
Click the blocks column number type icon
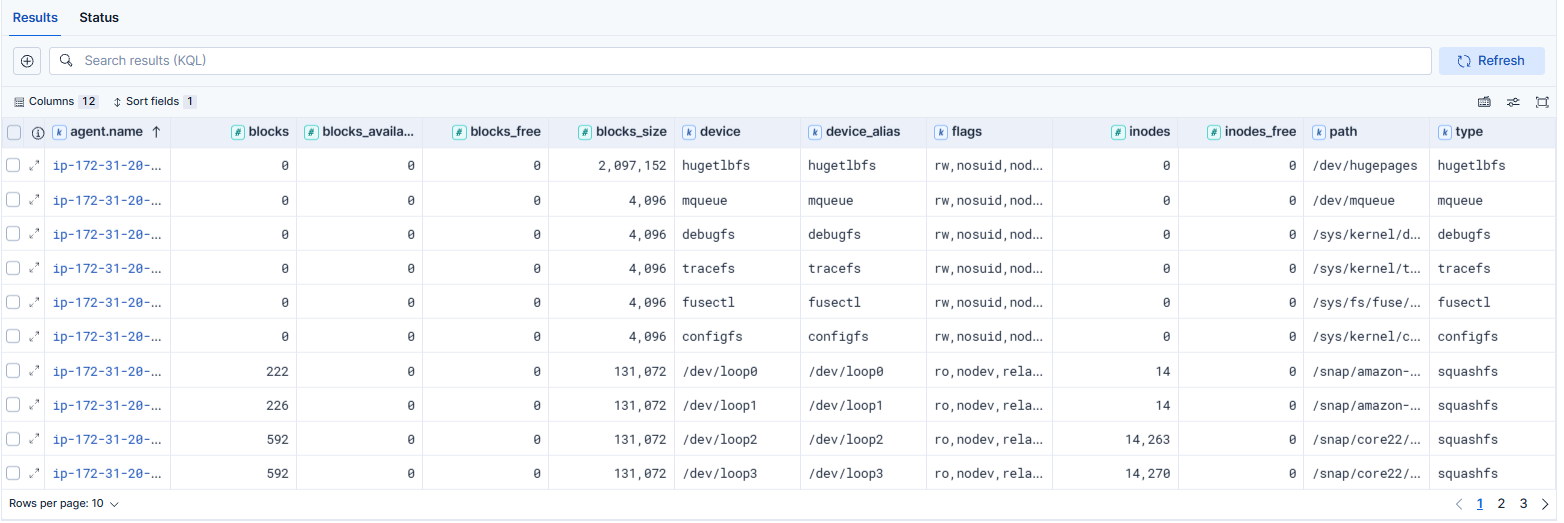[239, 132]
